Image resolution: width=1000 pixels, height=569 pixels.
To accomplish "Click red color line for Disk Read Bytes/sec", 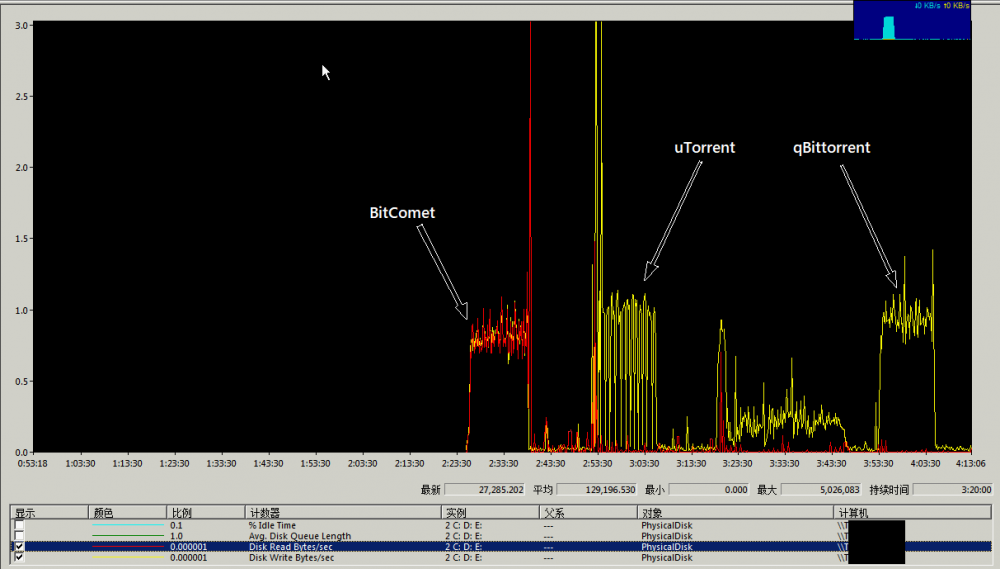I will (x=128, y=547).
